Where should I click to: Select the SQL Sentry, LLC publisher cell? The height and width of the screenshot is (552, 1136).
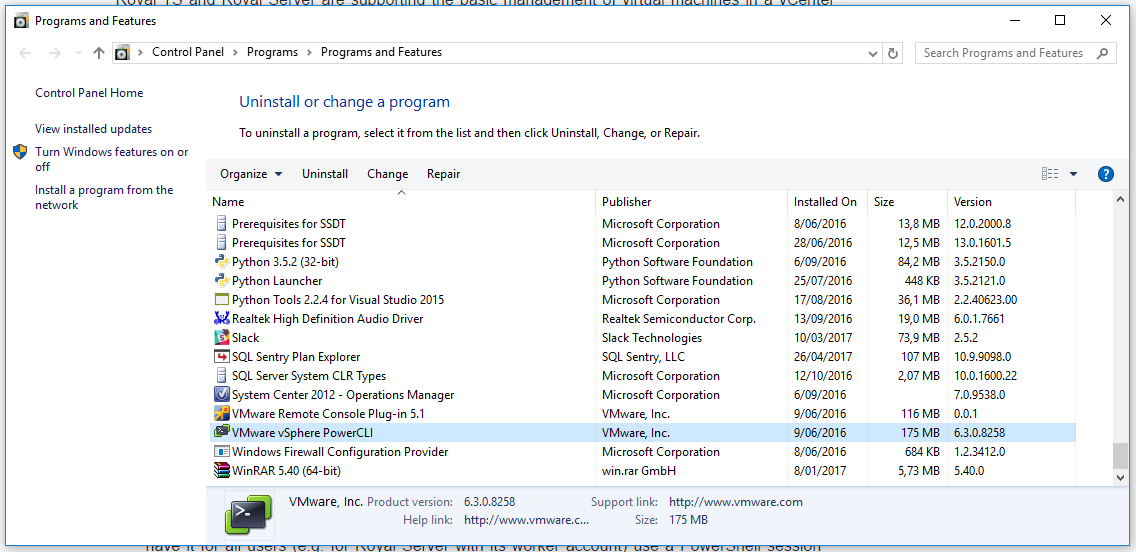[x=643, y=356]
